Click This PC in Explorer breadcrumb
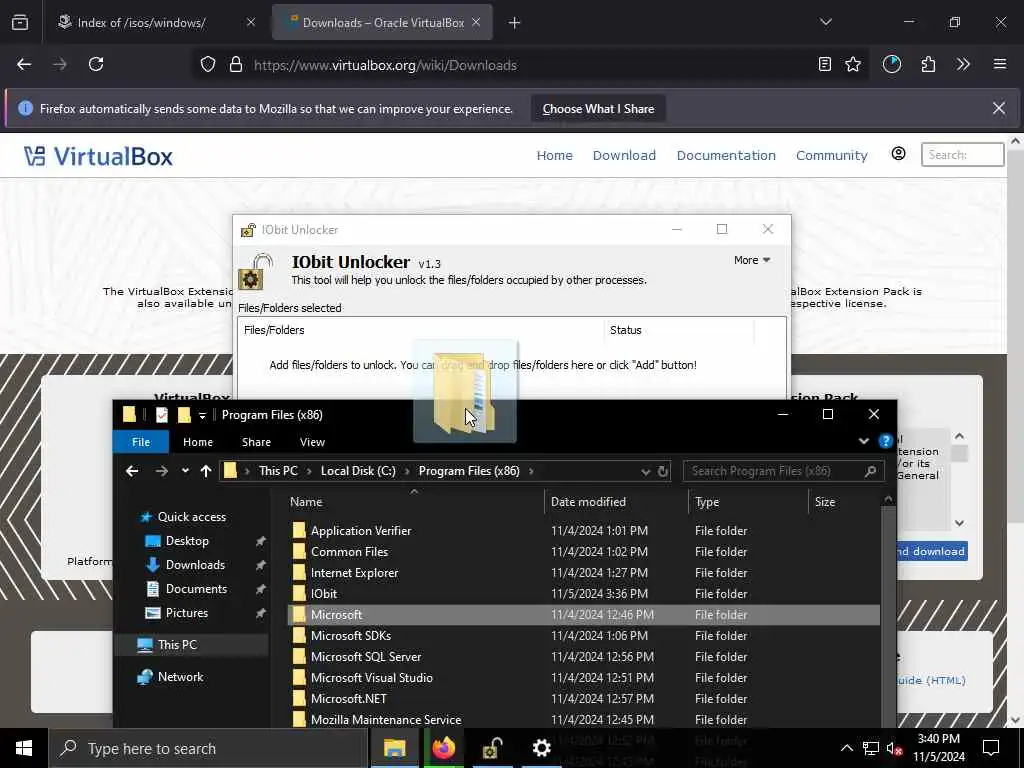Viewport: 1024px width, 768px height. pyautogui.click(x=278, y=471)
